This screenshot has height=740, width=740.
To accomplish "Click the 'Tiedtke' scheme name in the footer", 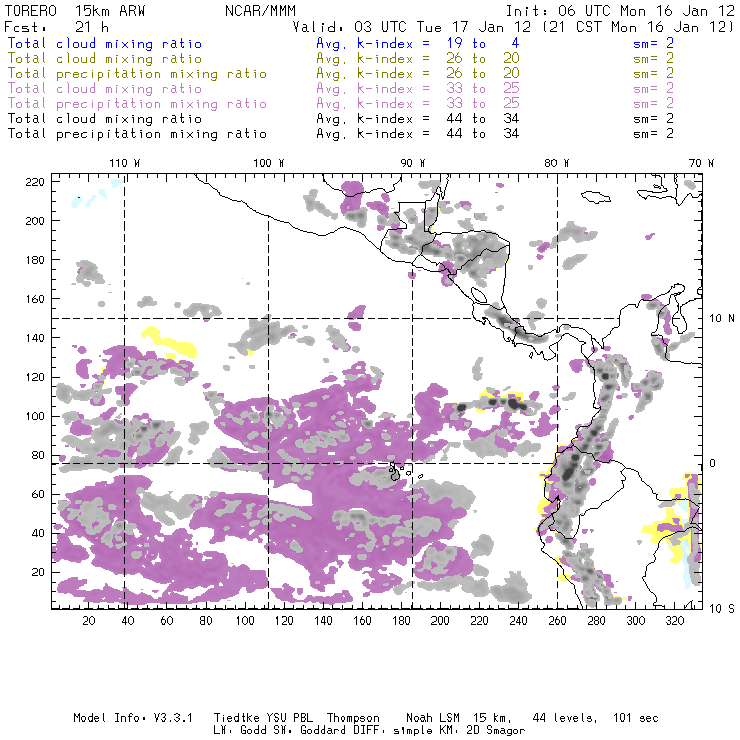I will click(237, 718).
